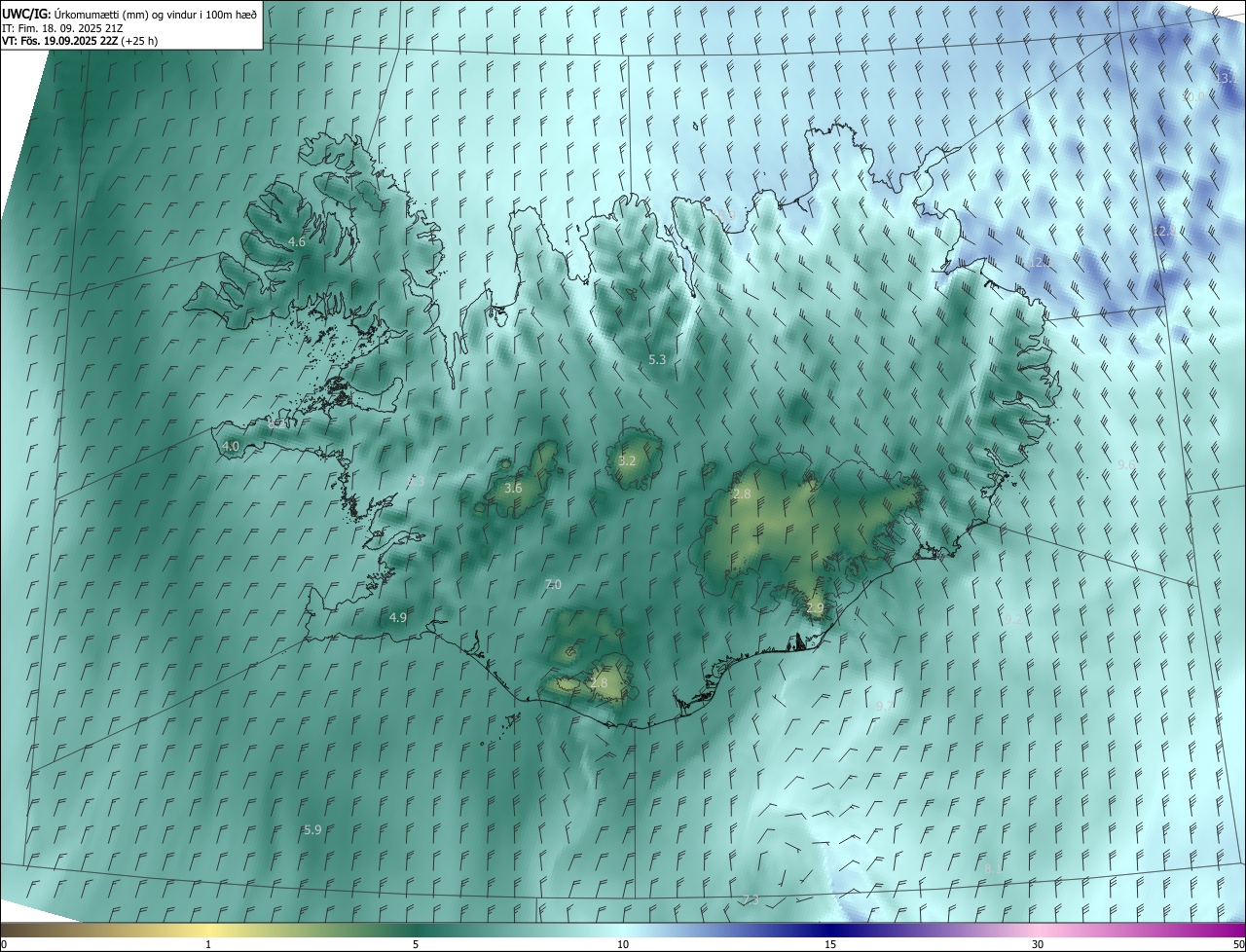Click the colorbar tick label 50

(1238, 944)
